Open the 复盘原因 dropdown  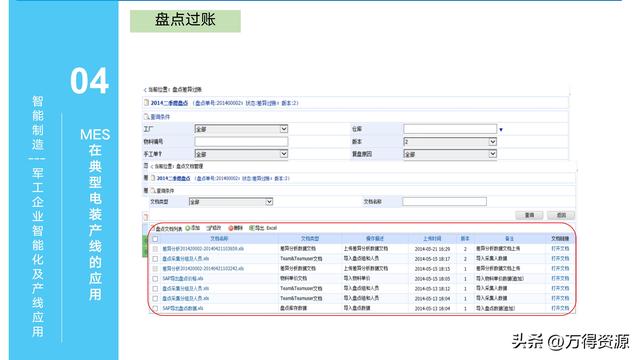pyautogui.click(x=450, y=154)
